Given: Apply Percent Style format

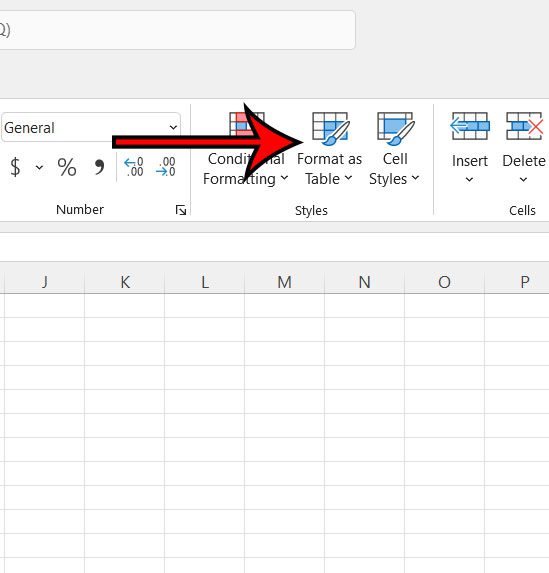Looking at the screenshot, I should tap(67, 167).
